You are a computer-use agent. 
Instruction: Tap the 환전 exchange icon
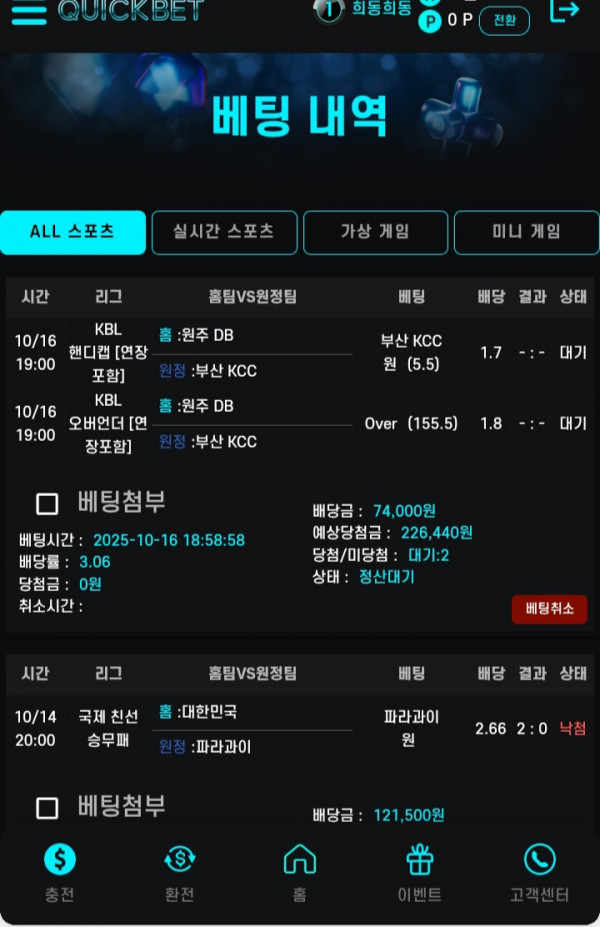[x=179, y=859]
